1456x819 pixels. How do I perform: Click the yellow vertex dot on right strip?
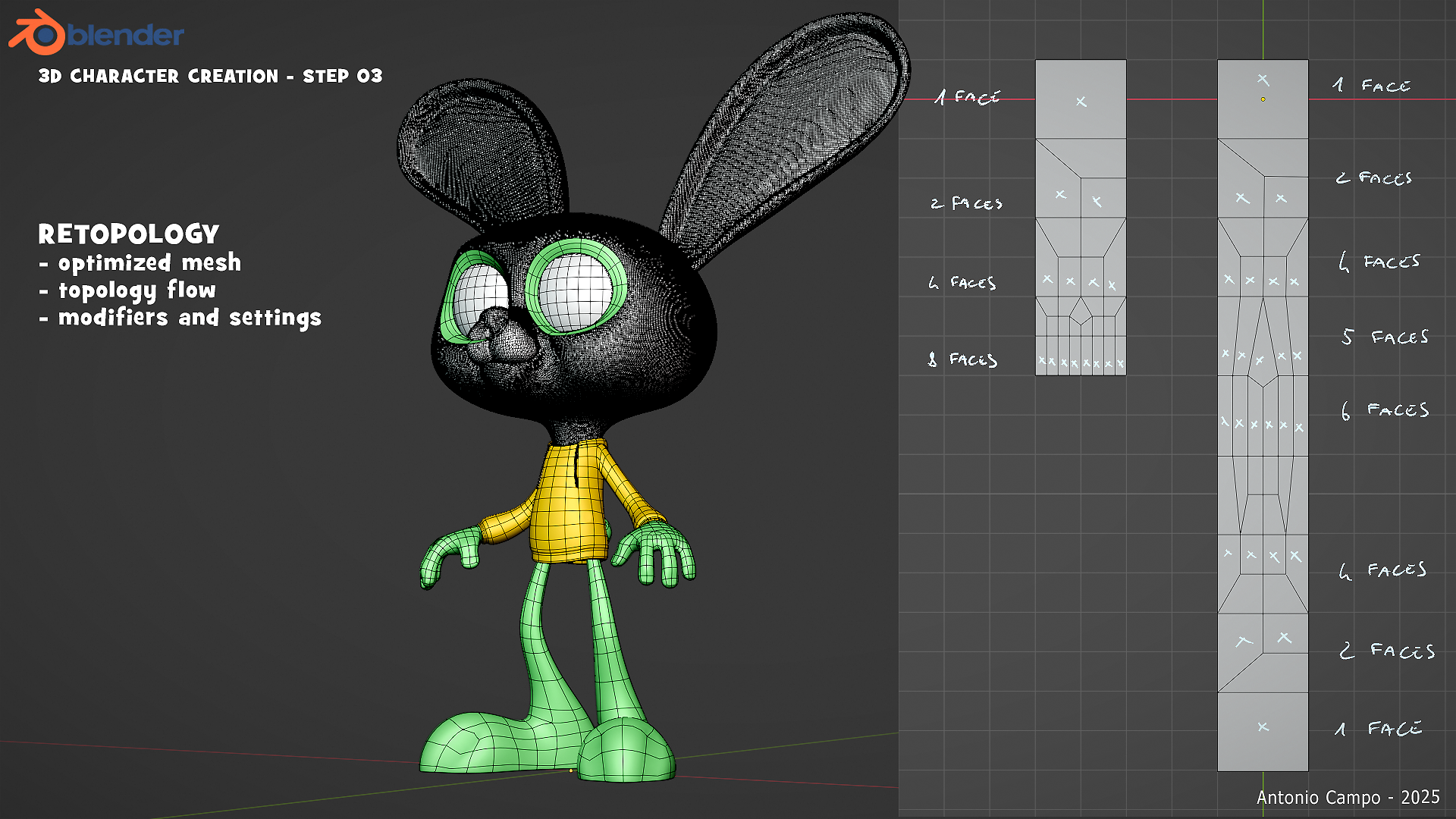1263,99
